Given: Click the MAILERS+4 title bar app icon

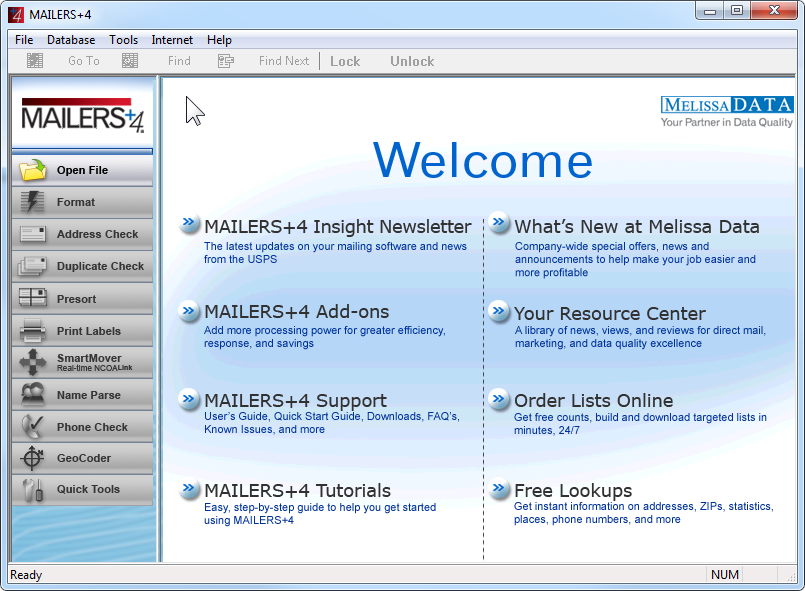Looking at the screenshot, I should point(16,14).
